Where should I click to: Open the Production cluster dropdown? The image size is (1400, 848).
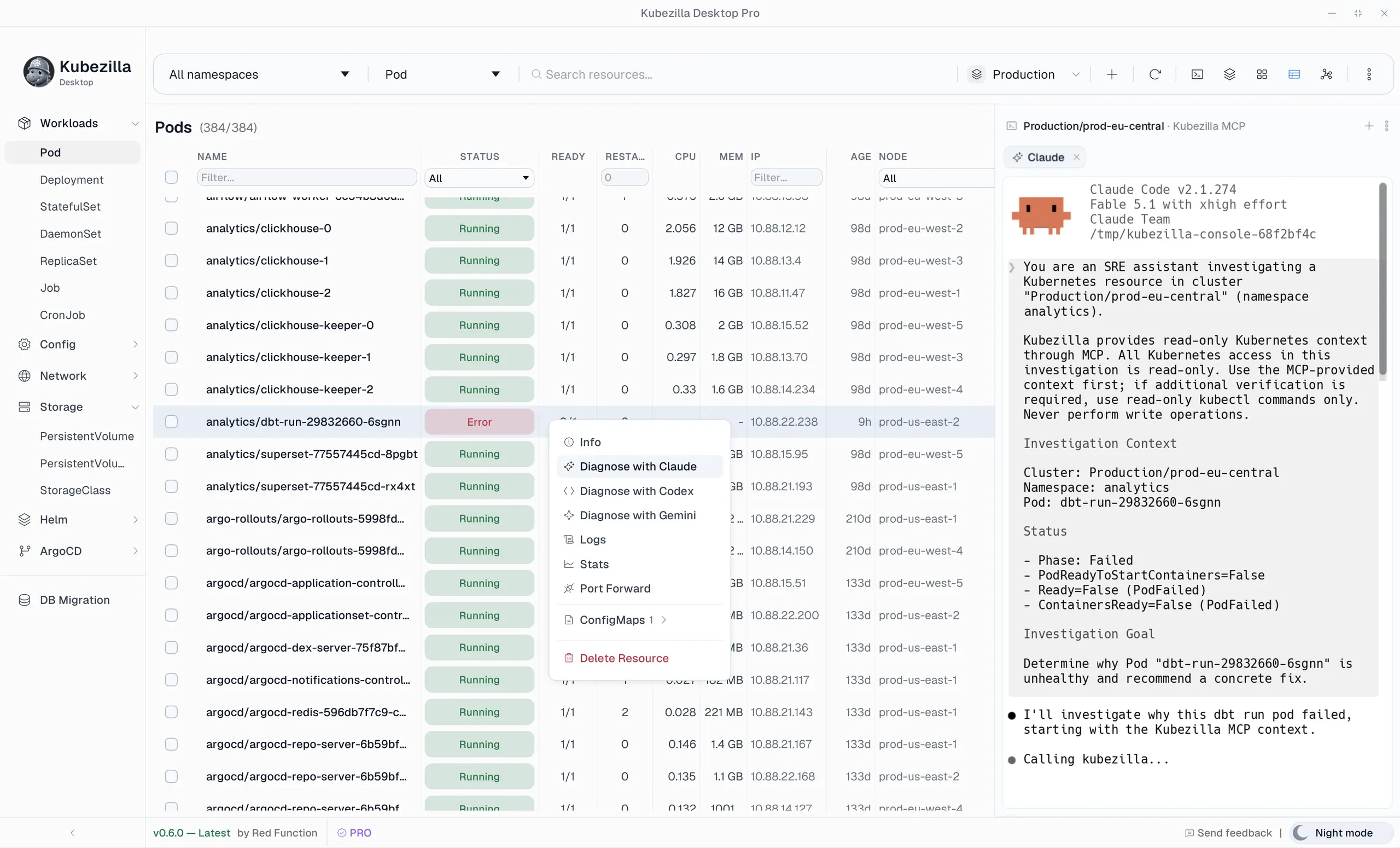[1024, 74]
